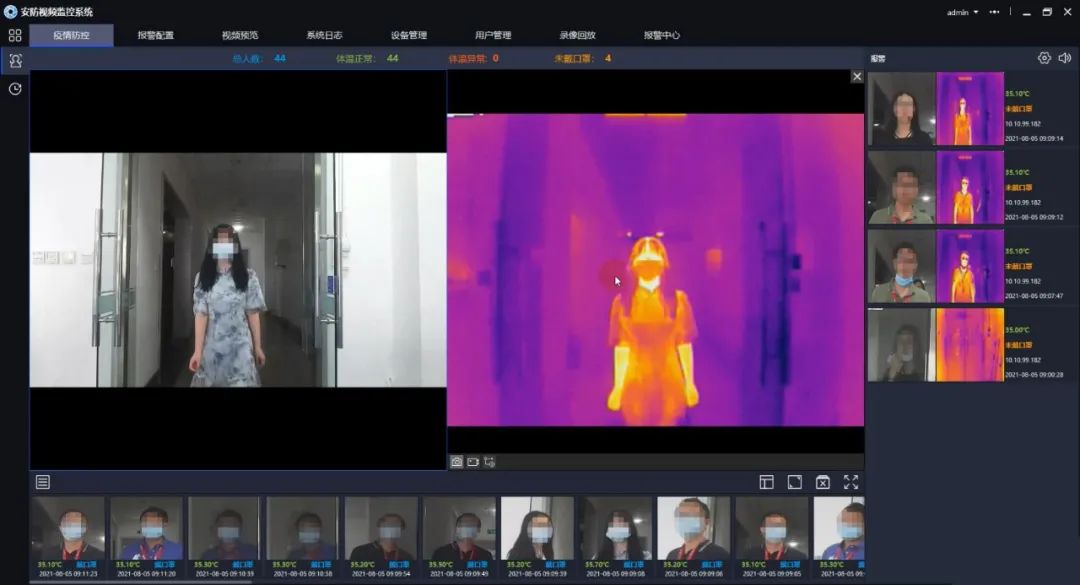Select the thermal imaging video pane
1080x585 pixels.
pos(656,269)
